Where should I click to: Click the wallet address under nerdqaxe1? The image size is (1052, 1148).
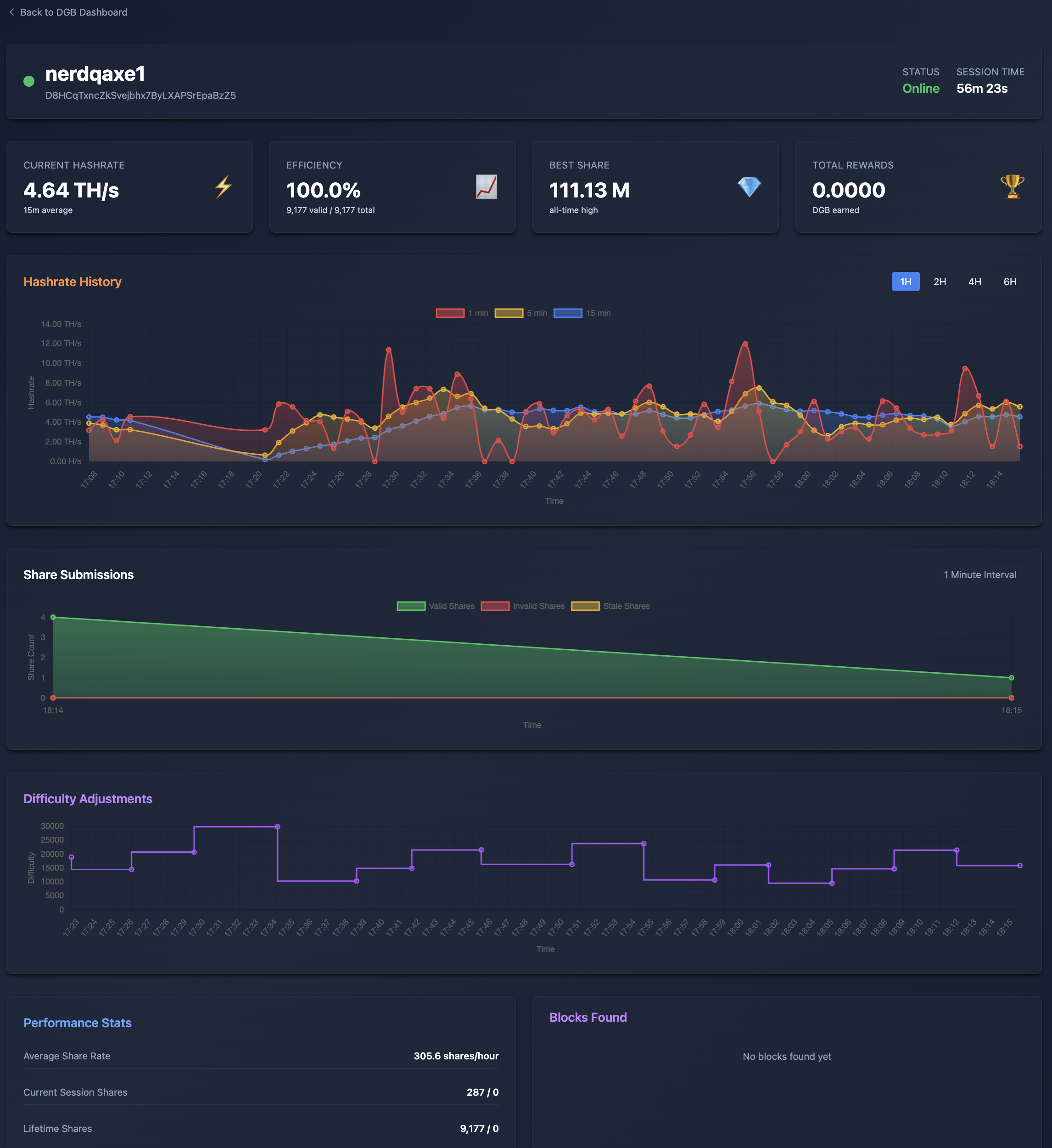click(x=140, y=95)
